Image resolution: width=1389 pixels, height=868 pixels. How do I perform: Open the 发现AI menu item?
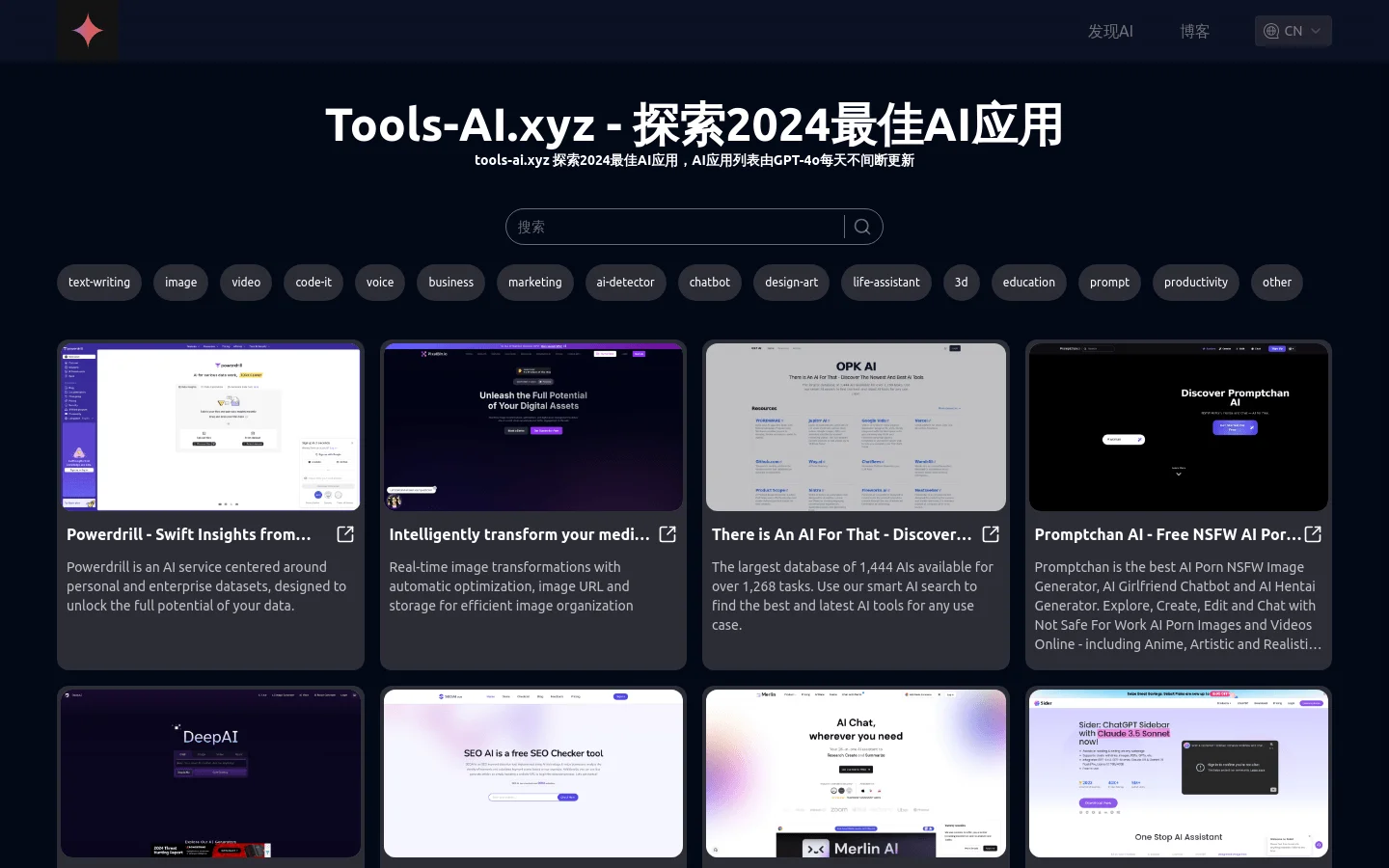click(1110, 31)
